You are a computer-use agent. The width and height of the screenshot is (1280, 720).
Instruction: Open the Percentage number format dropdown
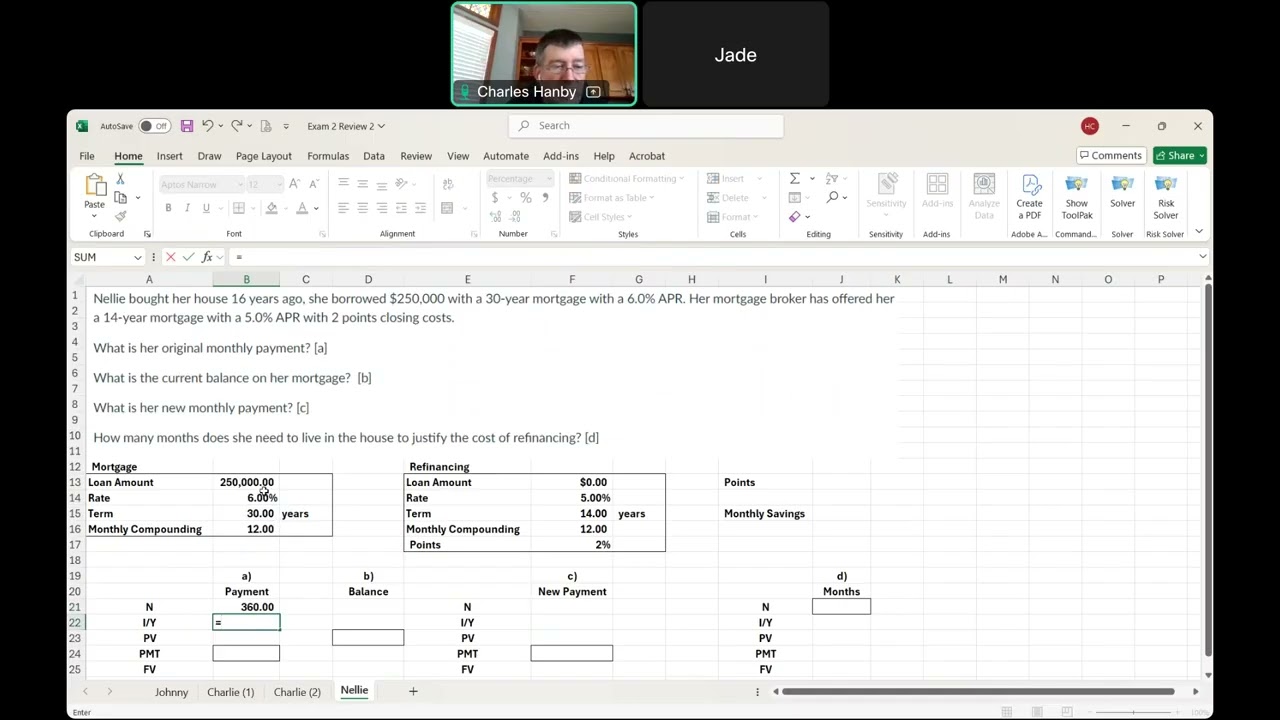click(x=548, y=179)
